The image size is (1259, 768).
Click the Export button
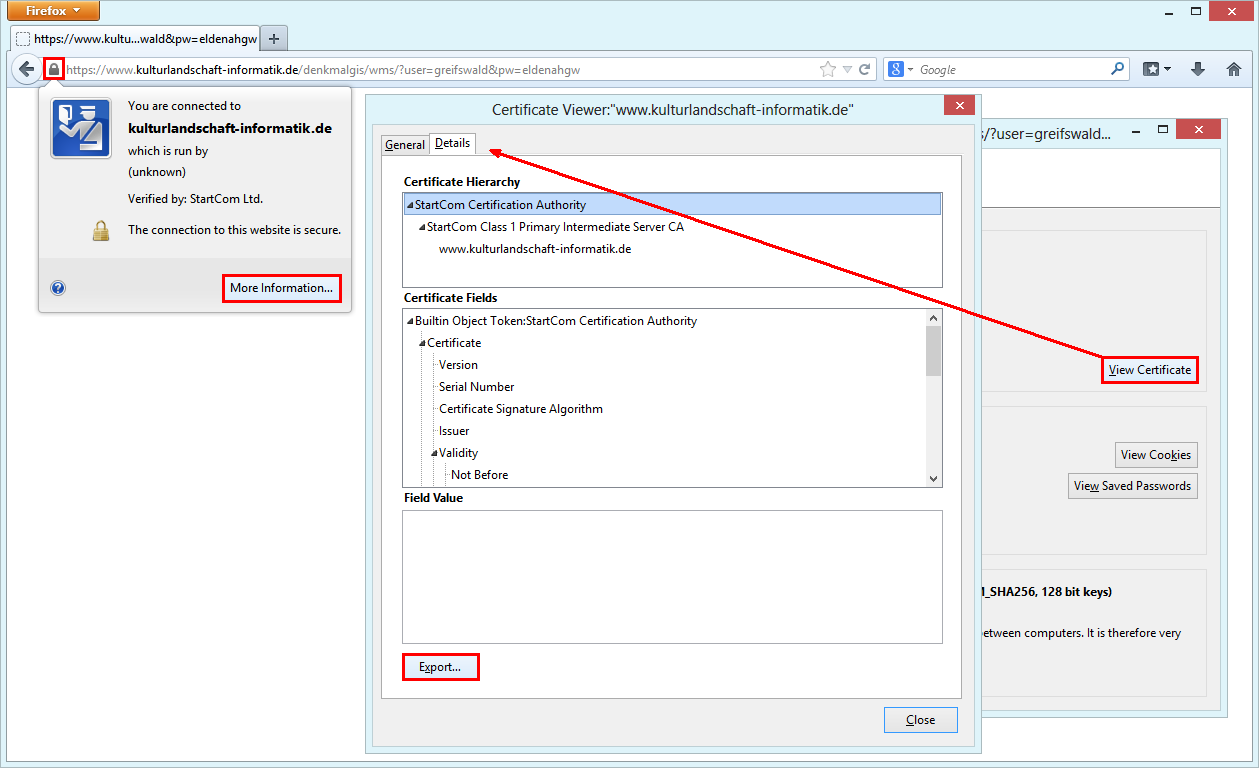(440, 666)
